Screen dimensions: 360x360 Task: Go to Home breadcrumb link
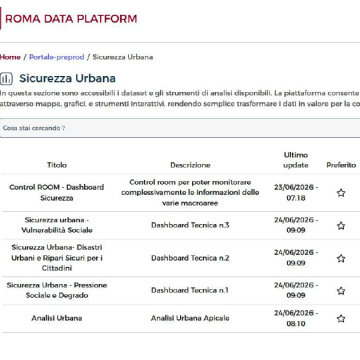(10, 57)
